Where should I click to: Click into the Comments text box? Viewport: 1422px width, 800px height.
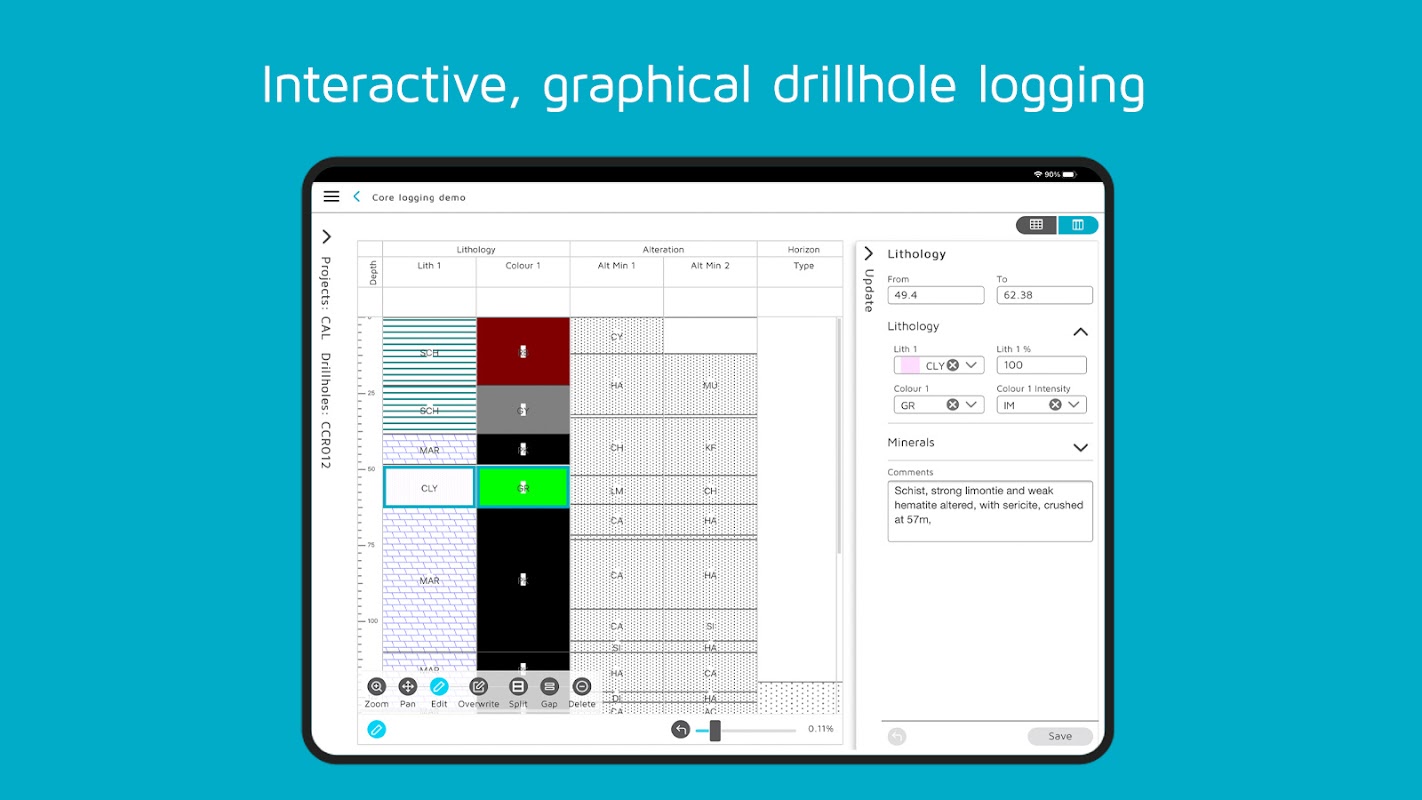pyautogui.click(x=990, y=511)
